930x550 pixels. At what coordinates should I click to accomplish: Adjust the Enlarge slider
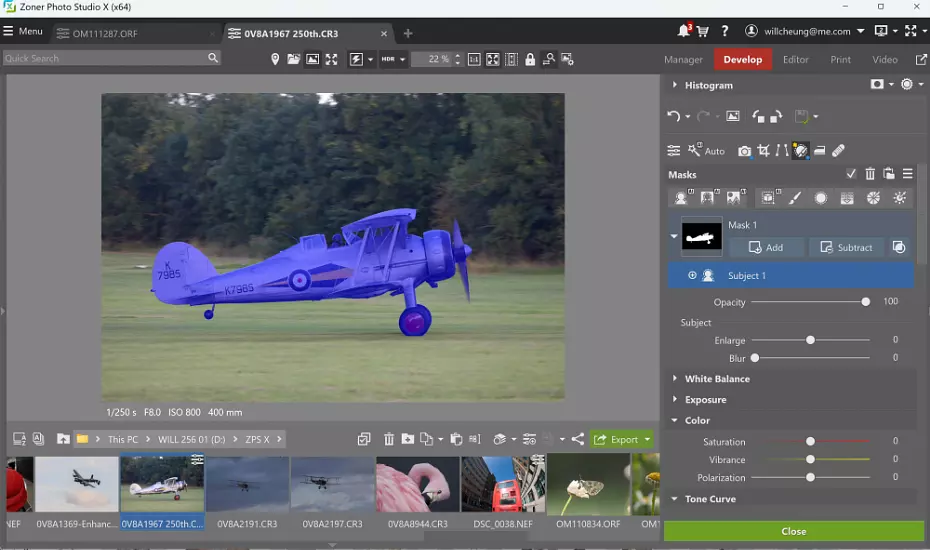[810, 340]
